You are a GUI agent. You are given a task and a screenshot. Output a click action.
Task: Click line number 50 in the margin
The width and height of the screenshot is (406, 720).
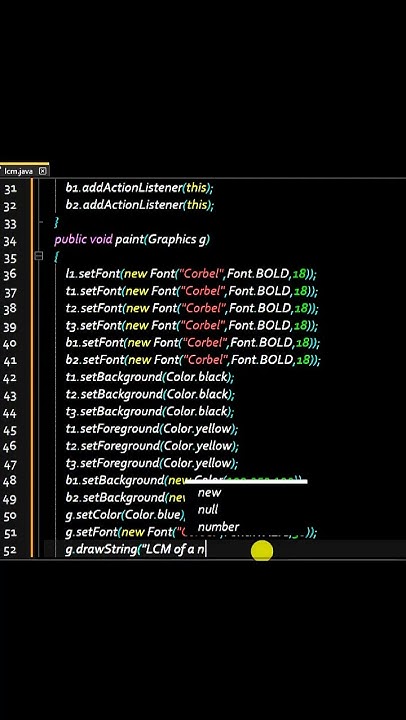tap(10, 515)
